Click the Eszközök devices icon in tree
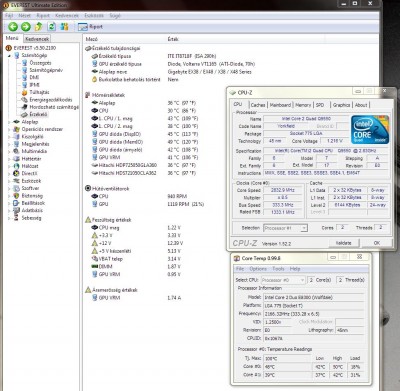400x391 pixels. 16,181
